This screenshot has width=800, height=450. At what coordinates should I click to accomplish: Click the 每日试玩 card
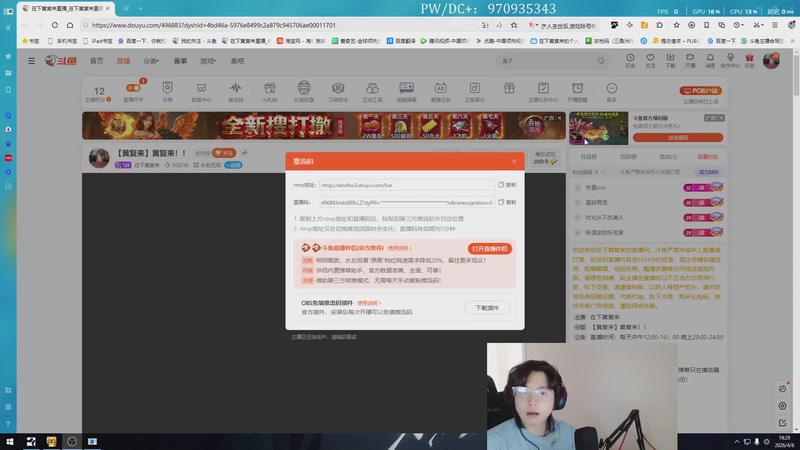pos(545,158)
